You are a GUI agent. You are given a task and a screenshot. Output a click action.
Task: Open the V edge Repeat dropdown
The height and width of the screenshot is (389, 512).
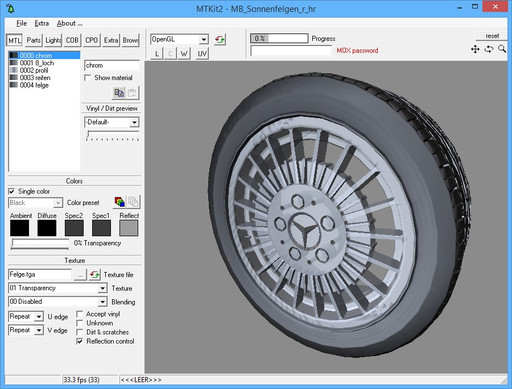pyautogui.click(x=39, y=330)
